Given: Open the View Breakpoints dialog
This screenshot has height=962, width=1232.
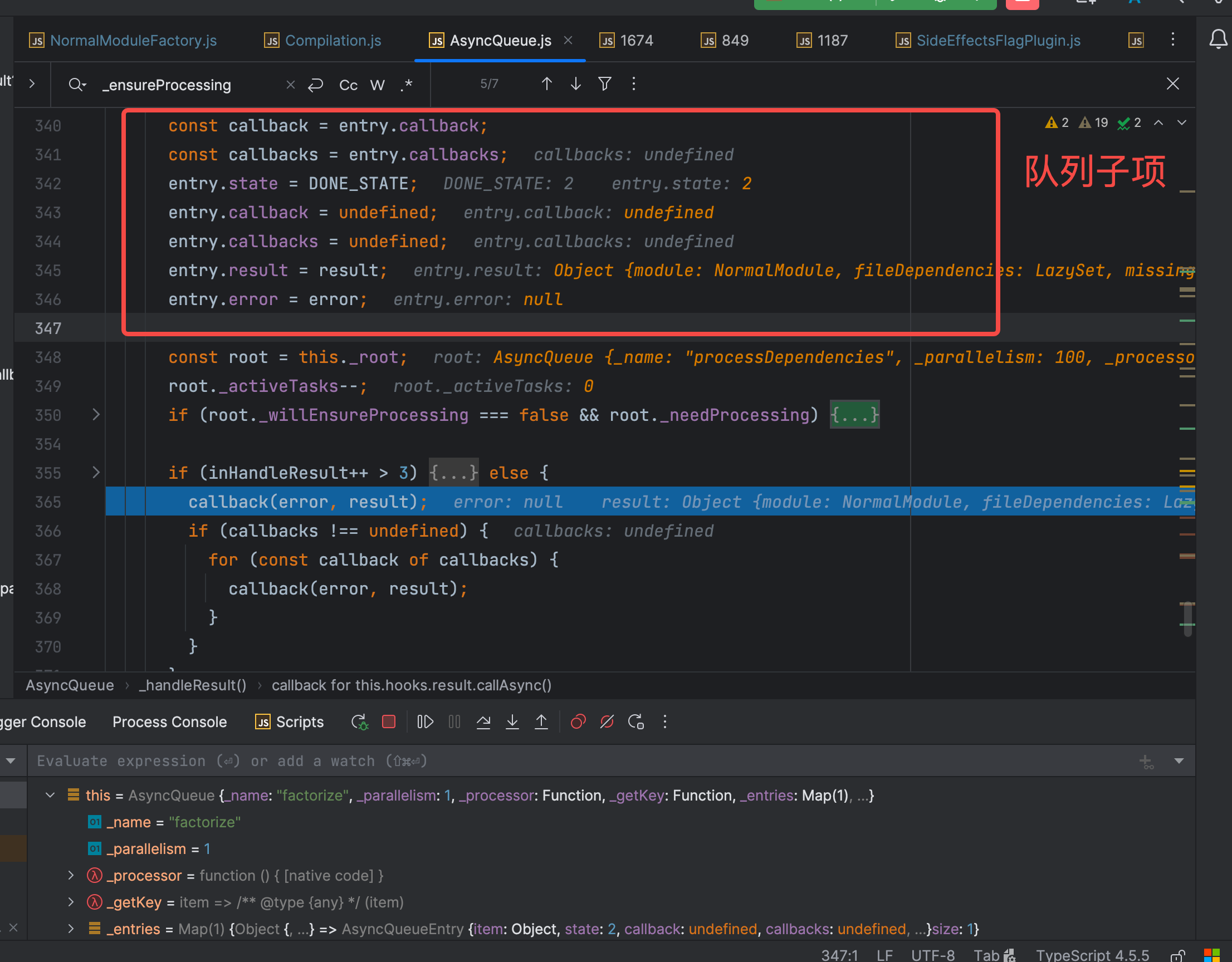Looking at the screenshot, I should 578,722.
